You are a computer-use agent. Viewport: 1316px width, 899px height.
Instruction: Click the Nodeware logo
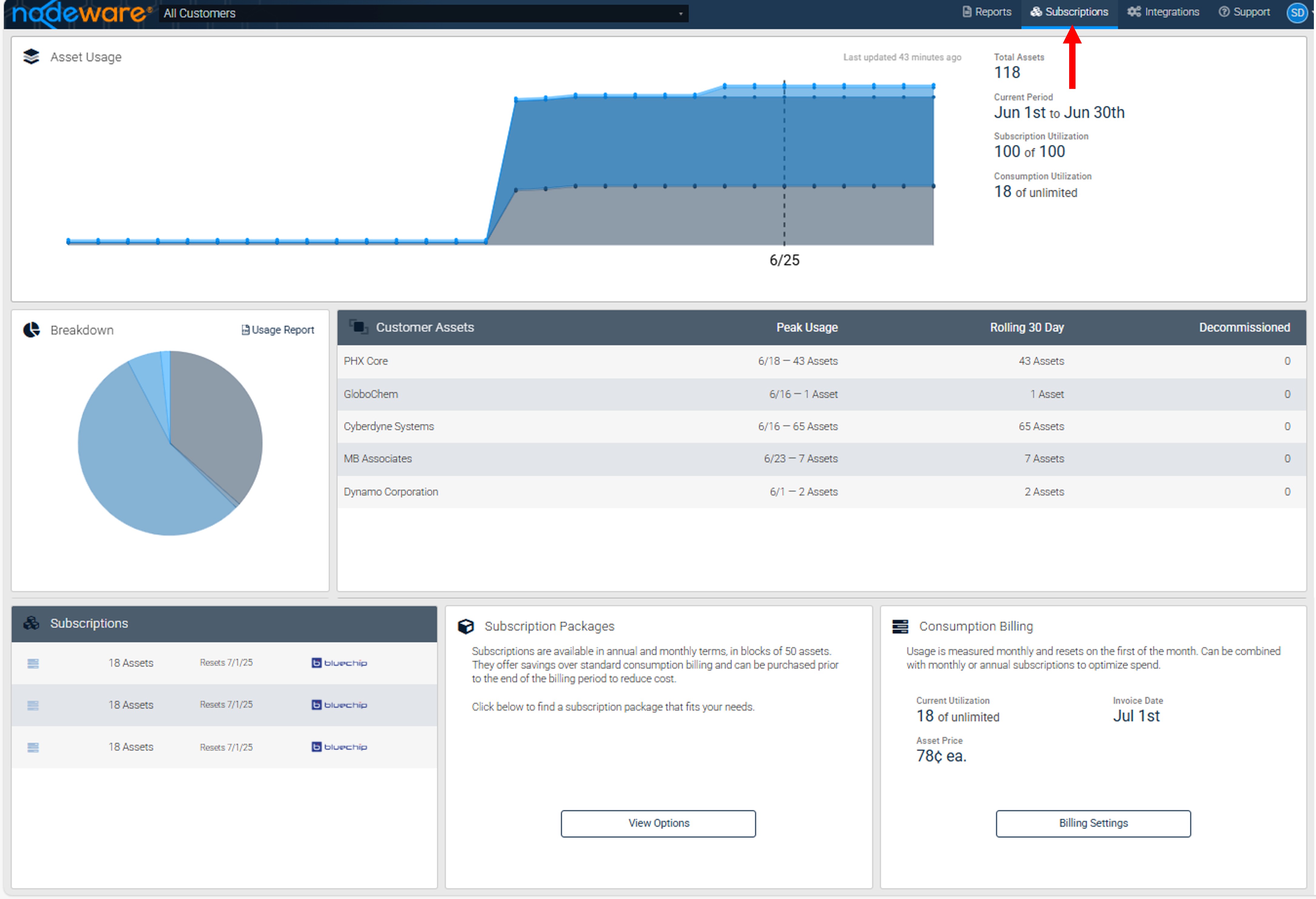point(82,14)
